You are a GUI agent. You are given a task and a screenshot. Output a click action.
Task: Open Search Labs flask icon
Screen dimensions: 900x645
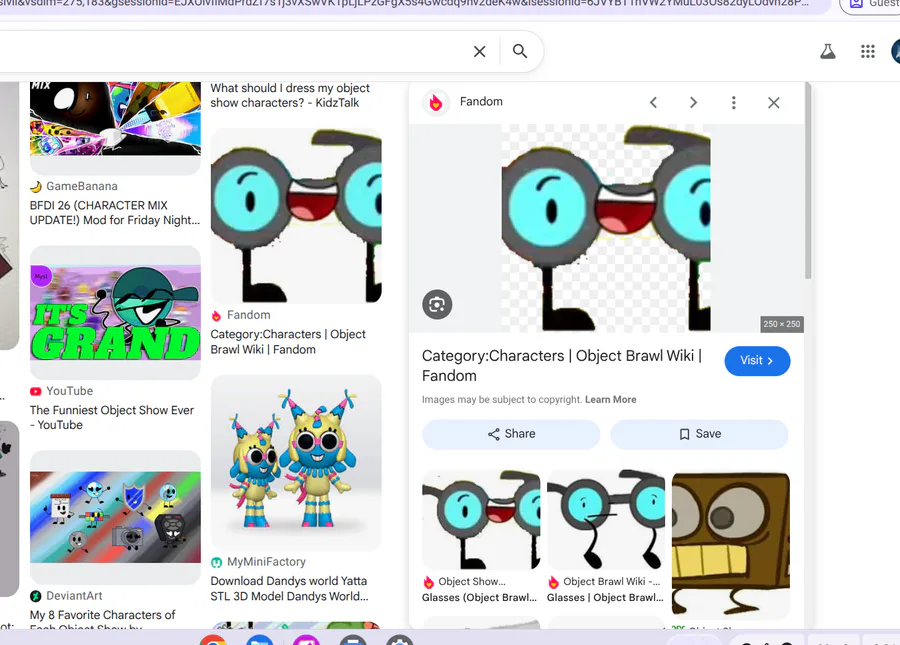click(x=827, y=52)
